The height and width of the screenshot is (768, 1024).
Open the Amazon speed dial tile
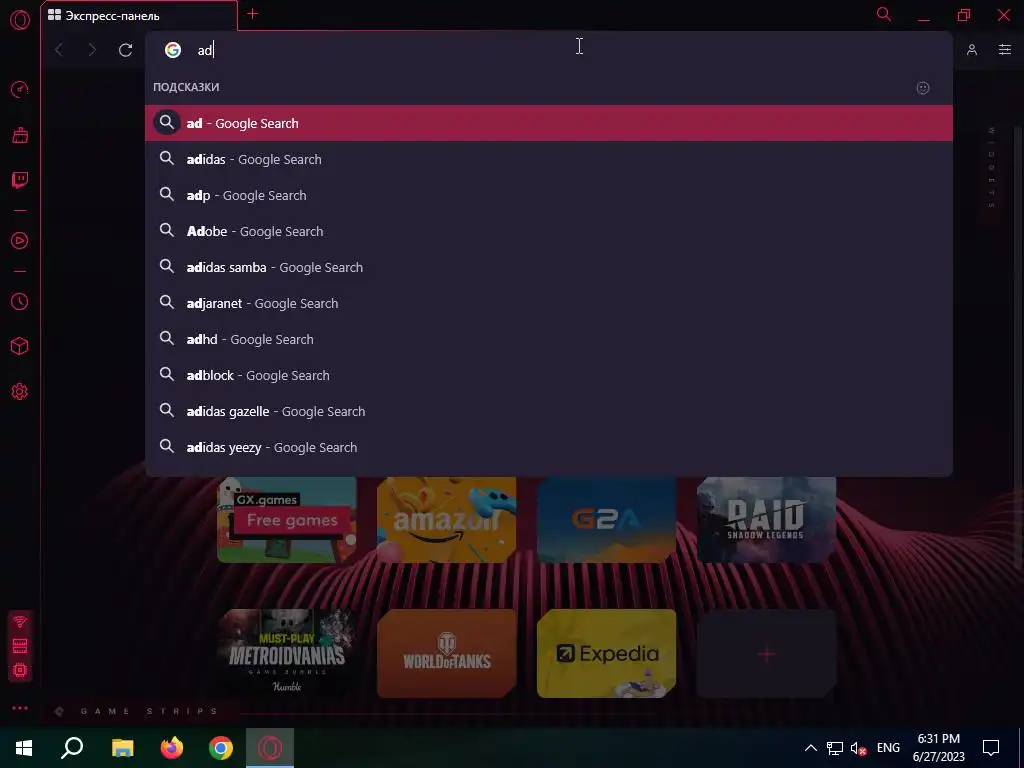point(447,520)
